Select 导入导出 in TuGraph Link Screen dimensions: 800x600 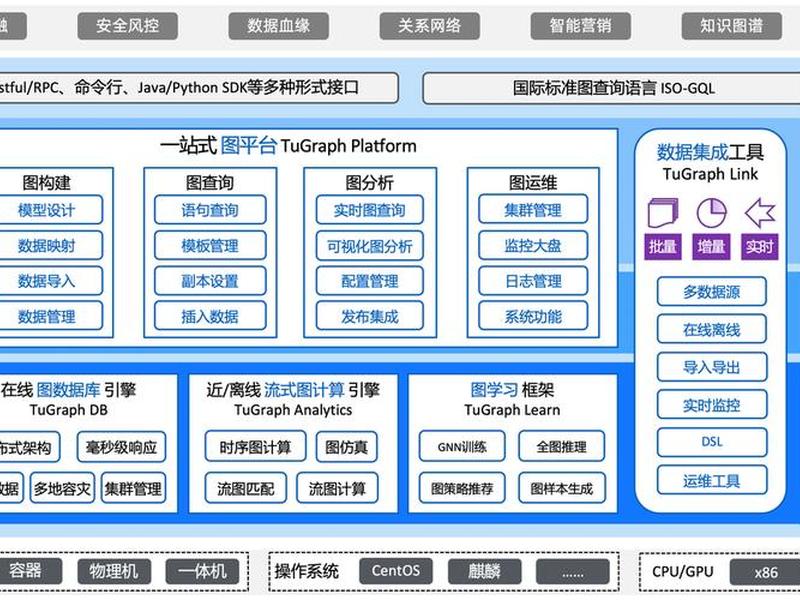tap(712, 367)
